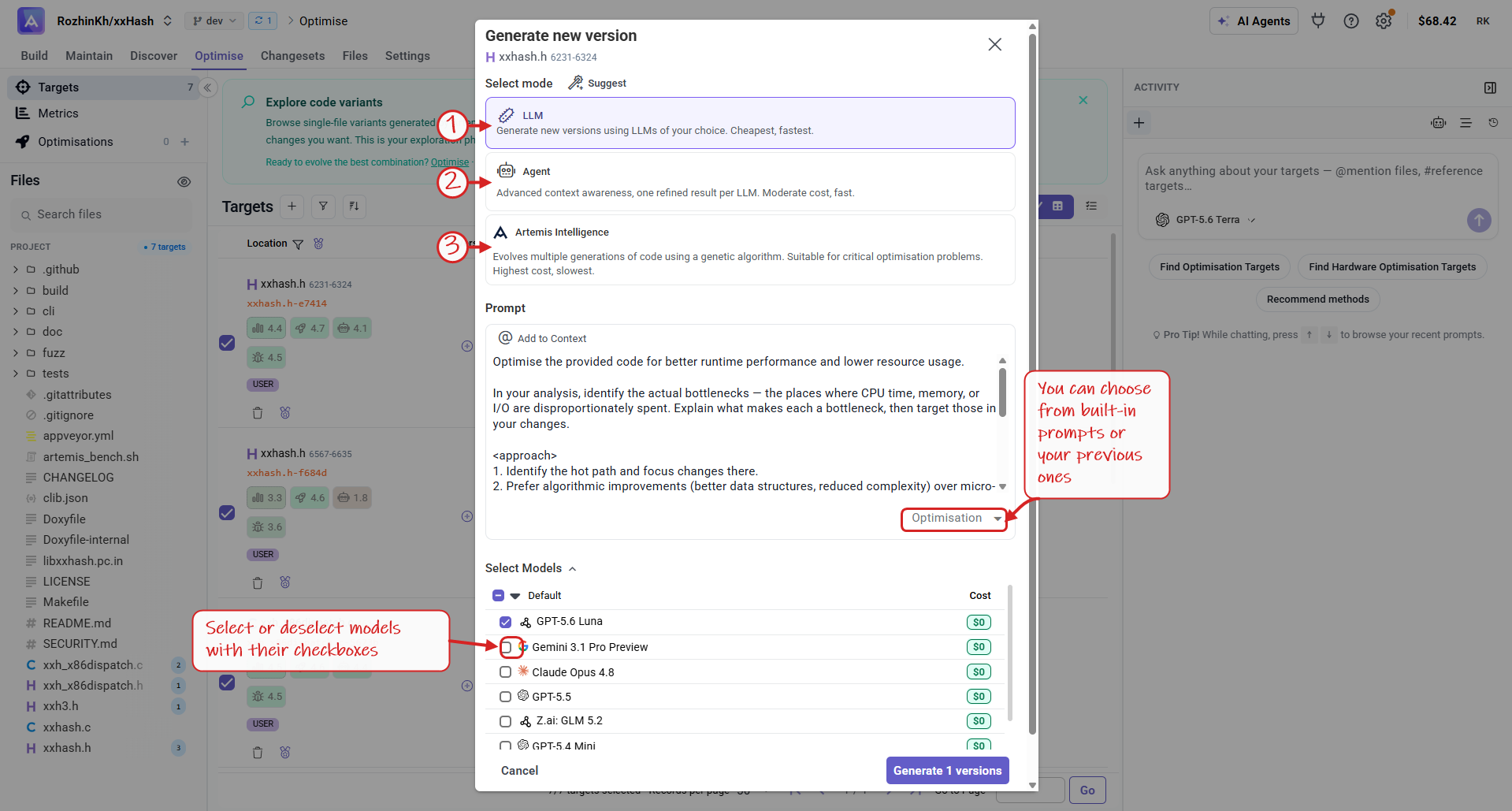Go to the Build tab
1512x811 pixels.
(x=34, y=56)
